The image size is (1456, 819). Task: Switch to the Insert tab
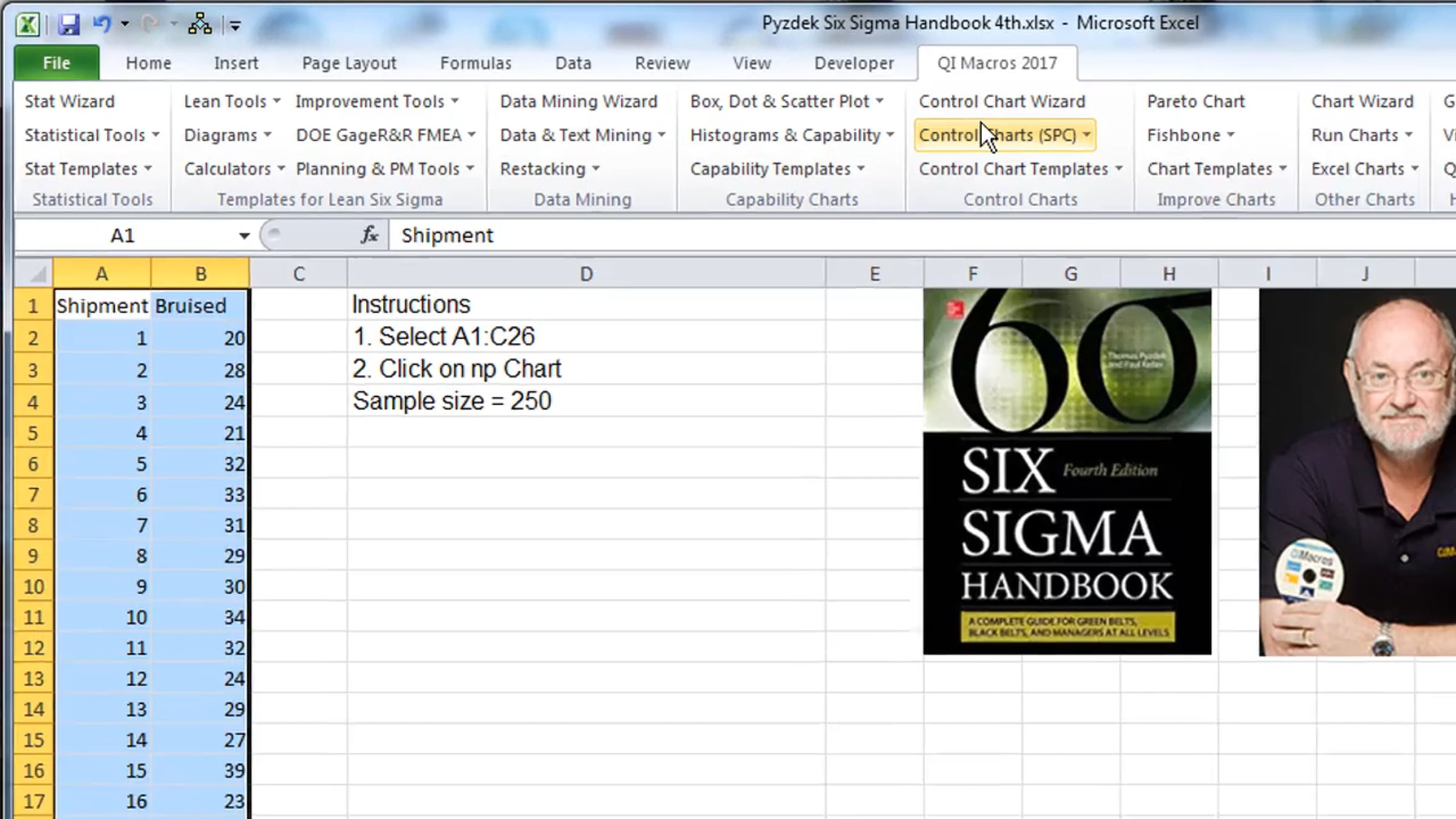point(236,63)
